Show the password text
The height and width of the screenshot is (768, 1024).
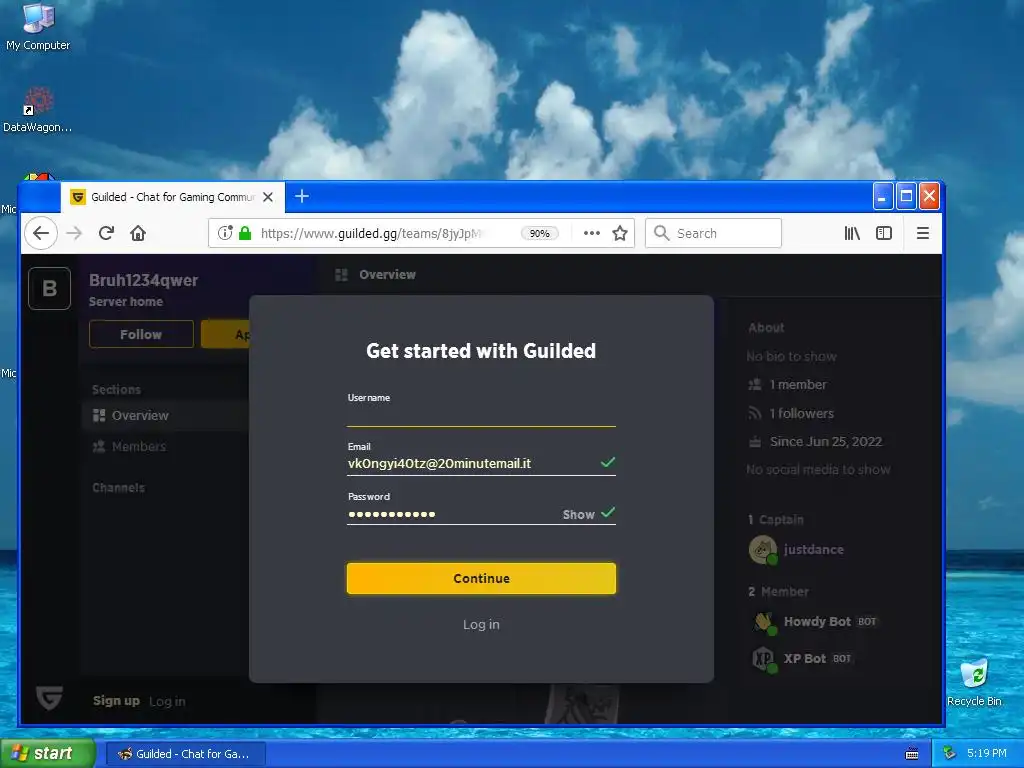tap(579, 515)
